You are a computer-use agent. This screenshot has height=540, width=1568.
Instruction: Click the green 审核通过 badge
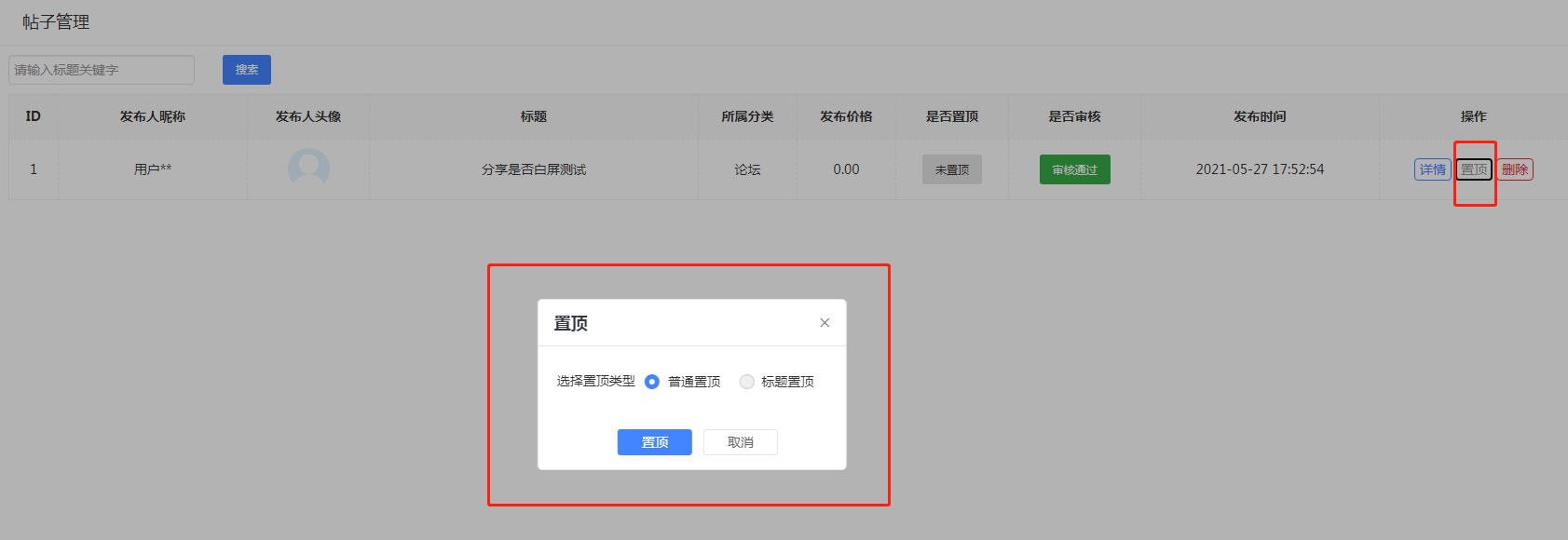point(1075,169)
